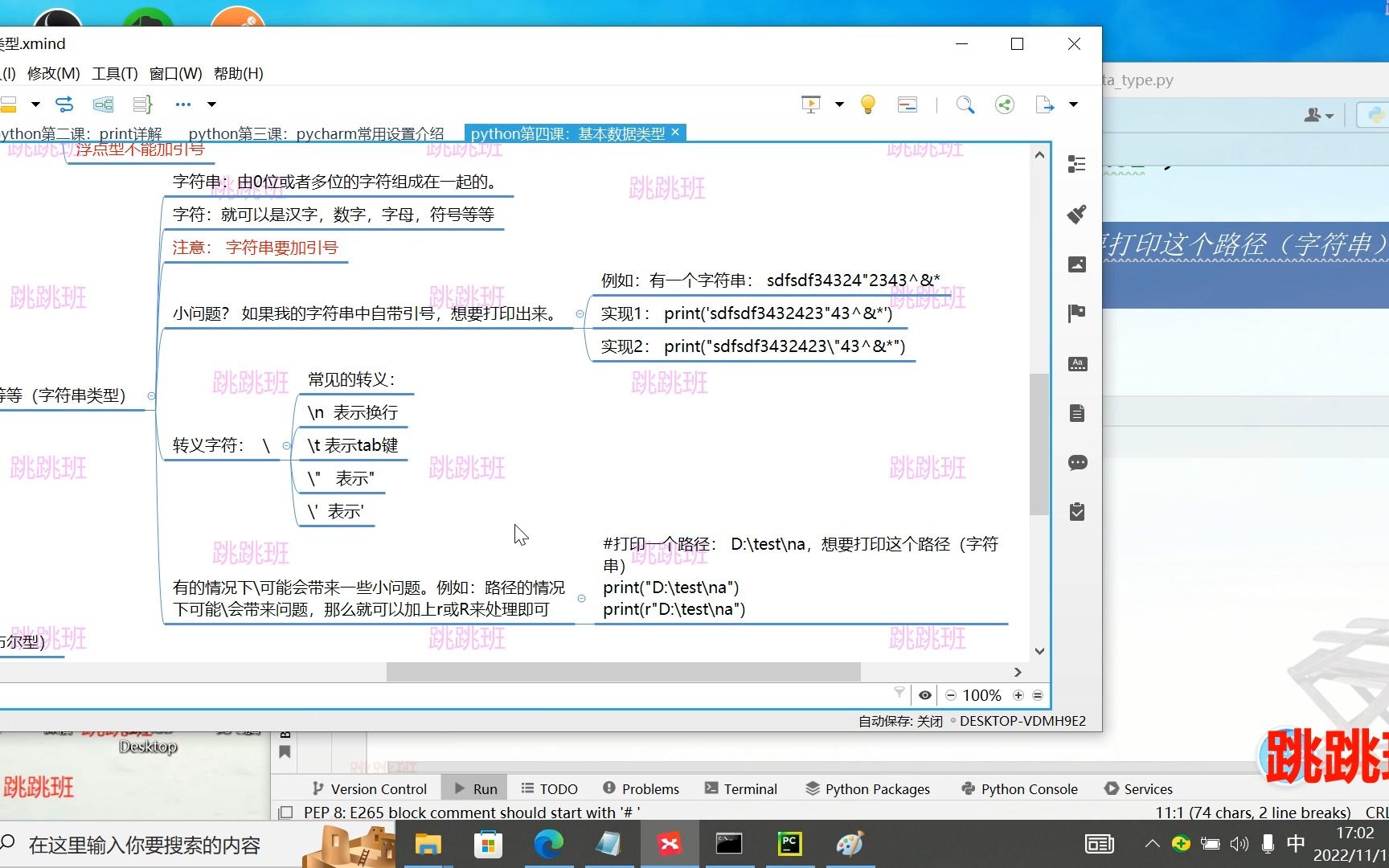Open the TODO tool window in PyCharm
Image resolution: width=1389 pixels, height=868 pixels.
coord(550,789)
